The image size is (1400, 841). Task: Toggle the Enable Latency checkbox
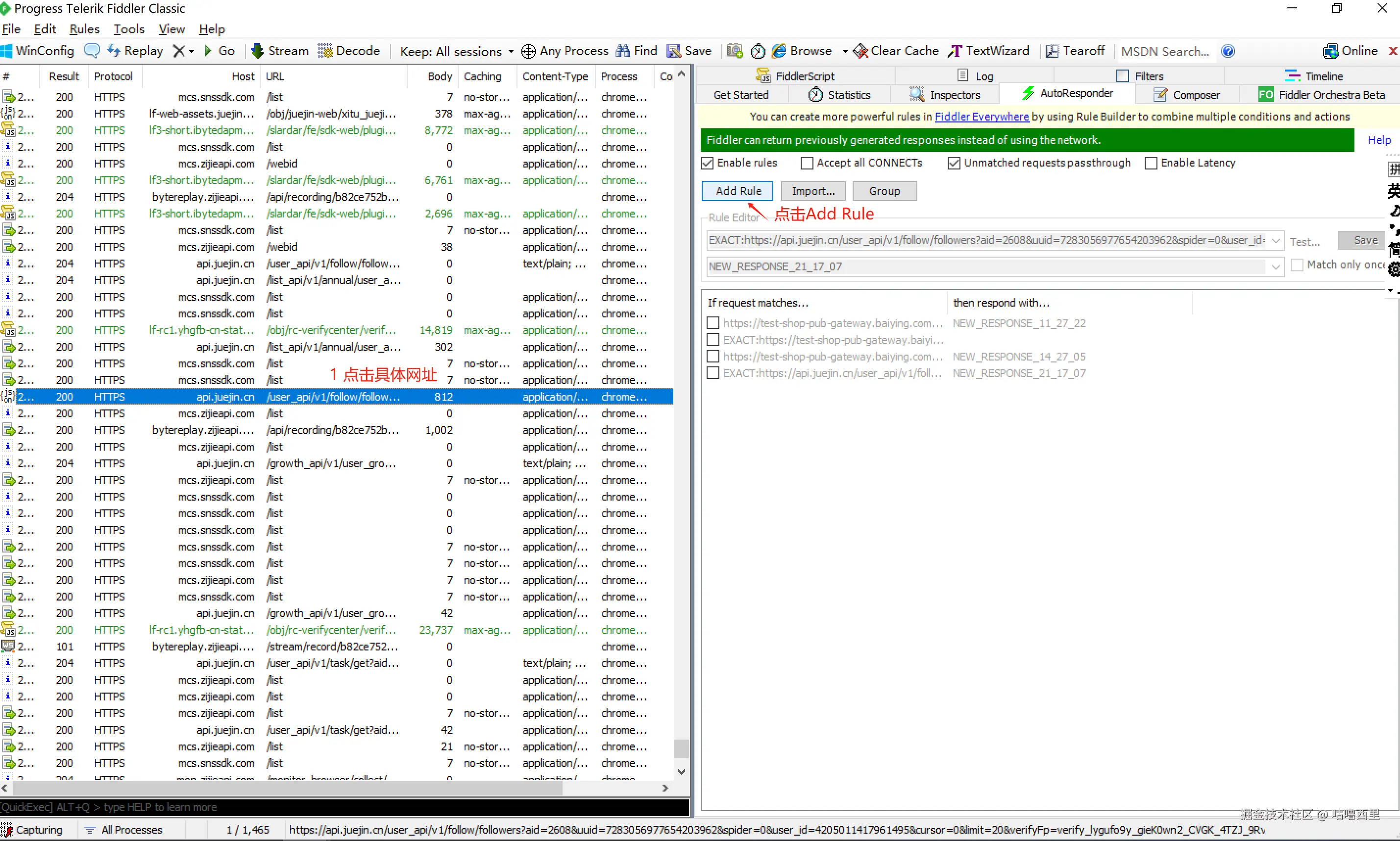click(1151, 163)
